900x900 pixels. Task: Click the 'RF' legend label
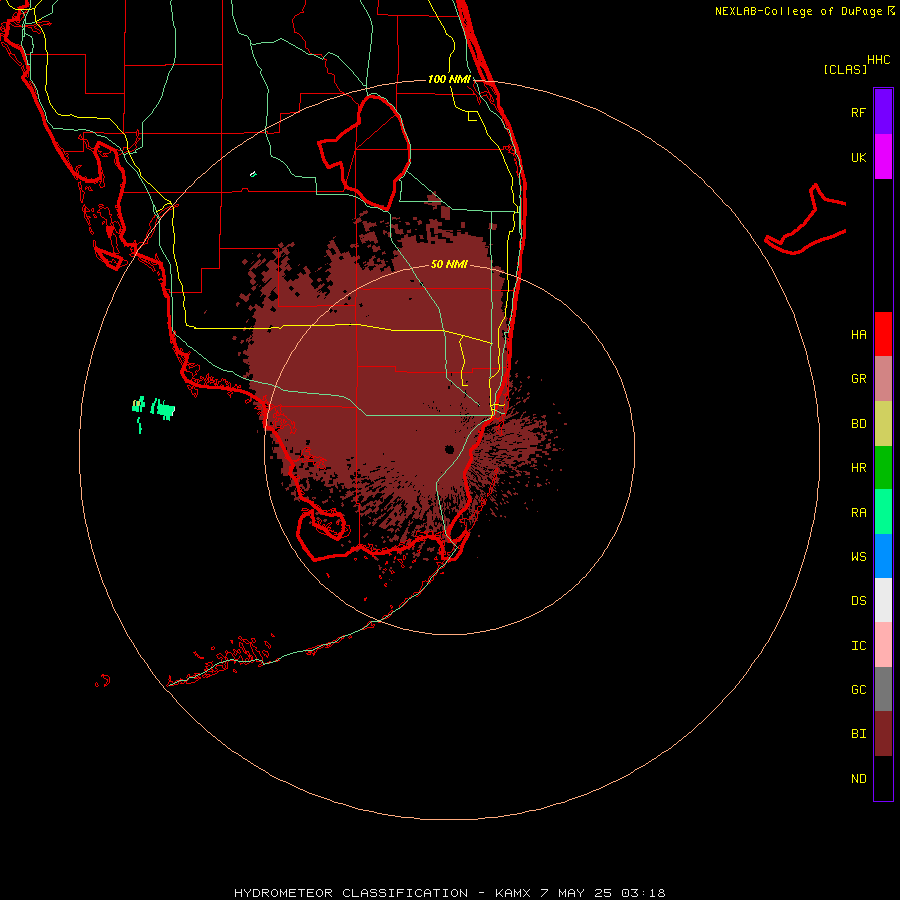[x=858, y=112]
